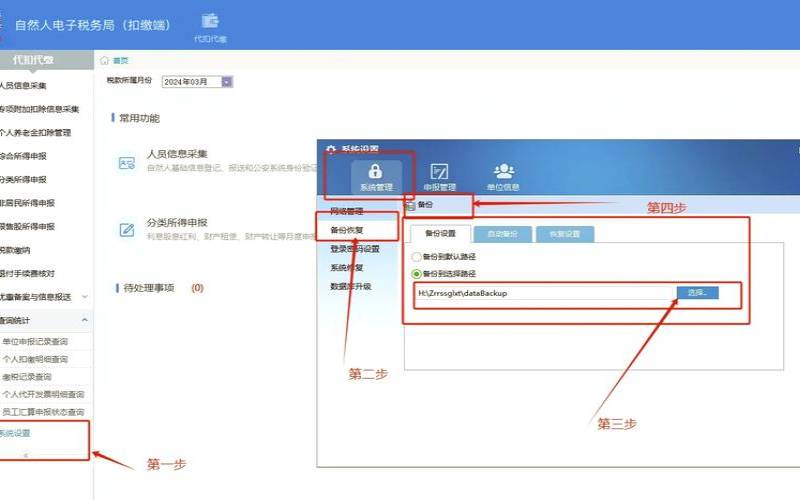Open 单位申报记录查询 in sidebar
Image resolution: width=800 pixels, height=500 pixels.
click(42, 342)
